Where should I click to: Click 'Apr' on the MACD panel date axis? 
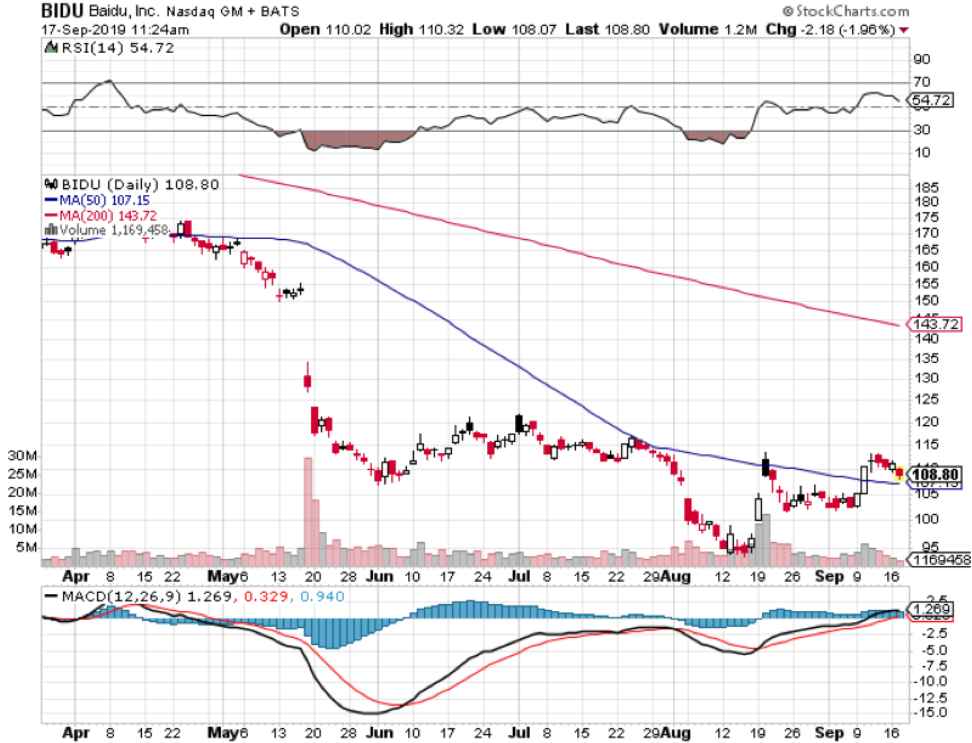point(76,732)
